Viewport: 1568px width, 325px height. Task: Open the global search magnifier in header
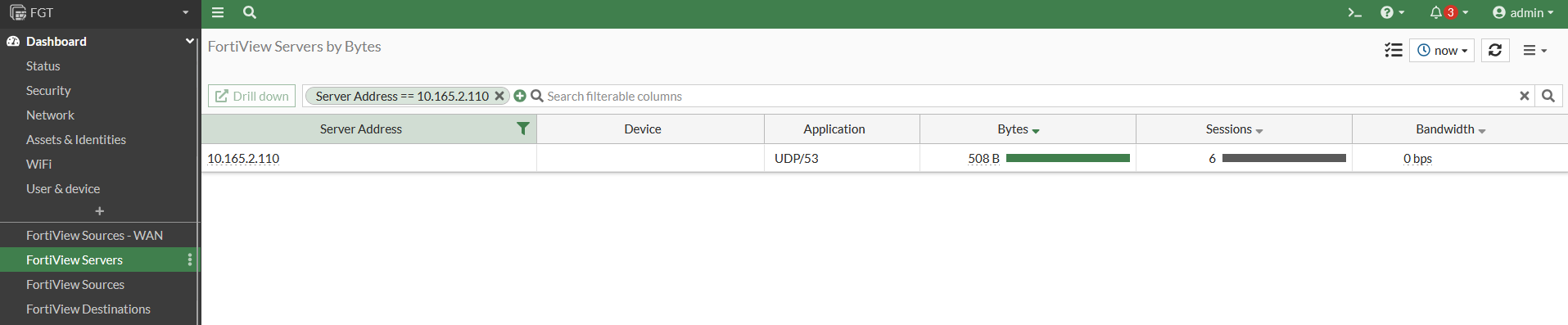(x=250, y=12)
